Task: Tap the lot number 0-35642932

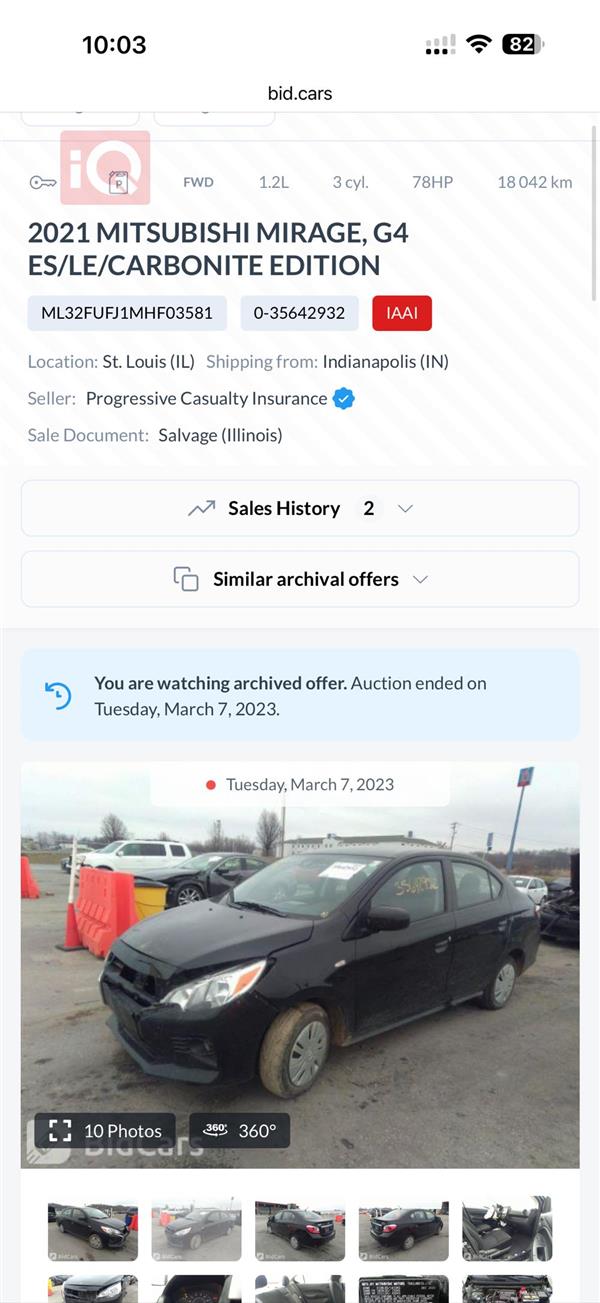Action: tap(299, 313)
